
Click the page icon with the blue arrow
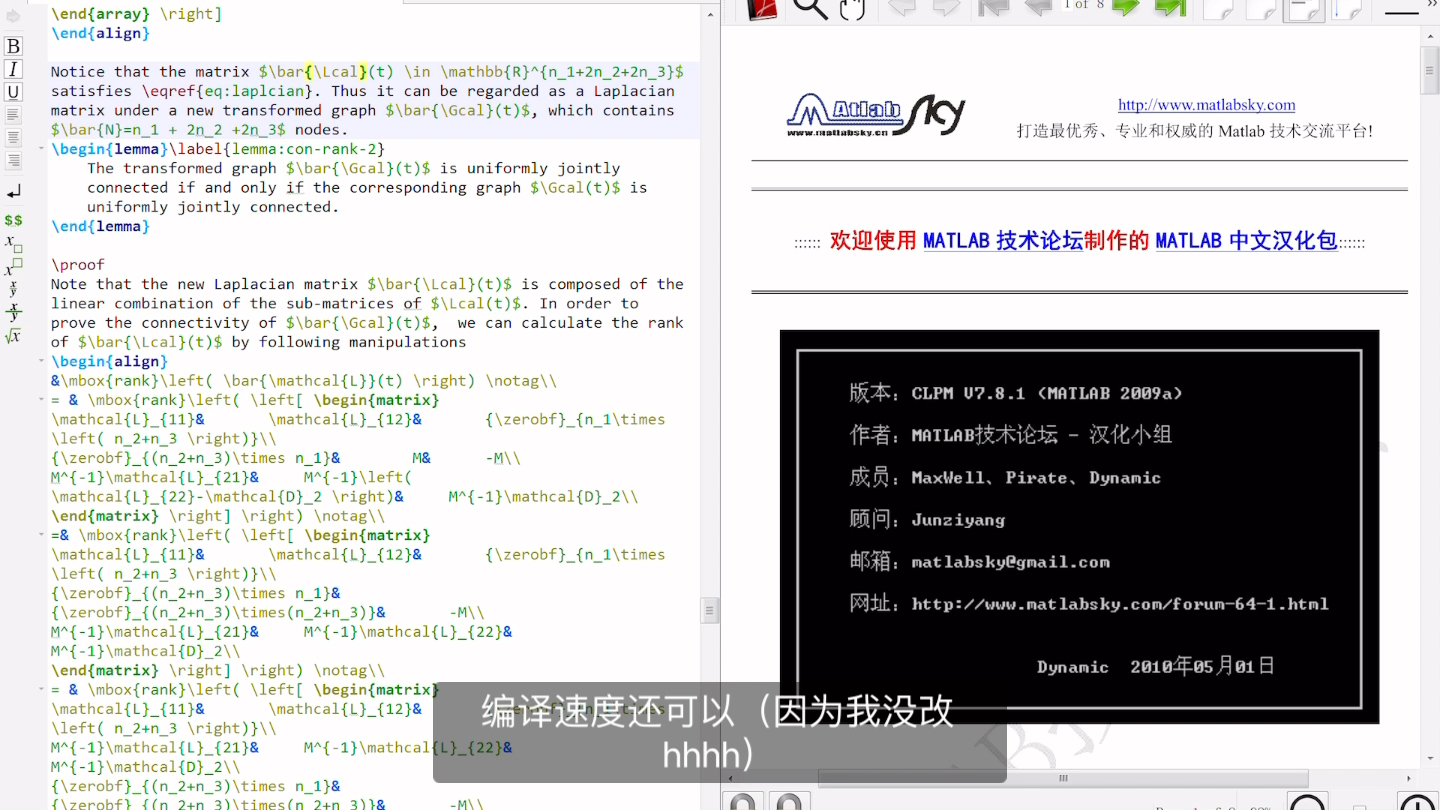[1348, 8]
